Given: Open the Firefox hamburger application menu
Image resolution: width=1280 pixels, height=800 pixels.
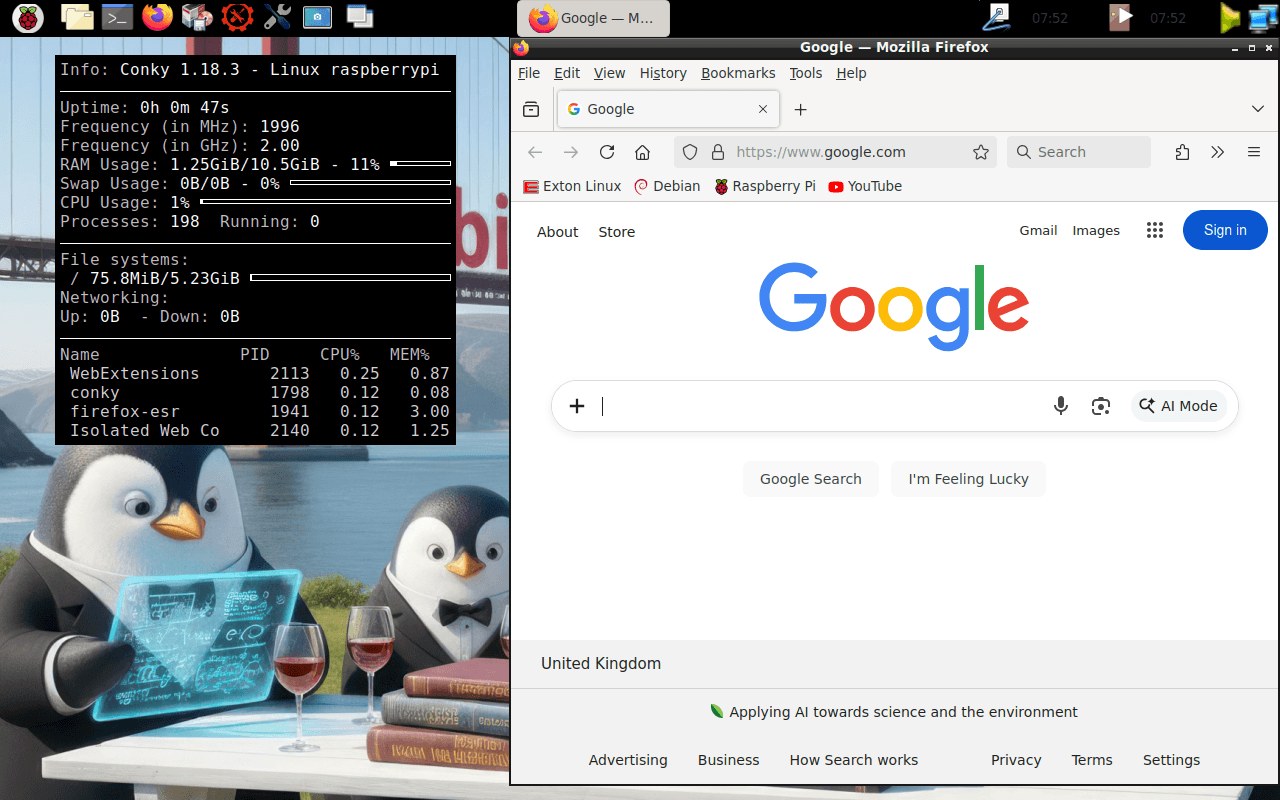Looking at the screenshot, I should coord(1253,152).
